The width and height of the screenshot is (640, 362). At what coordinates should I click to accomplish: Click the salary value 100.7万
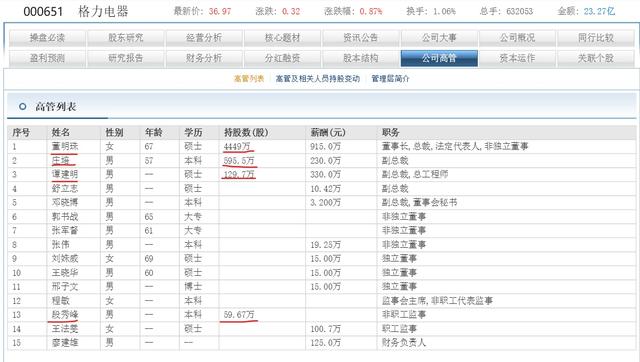(325, 329)
